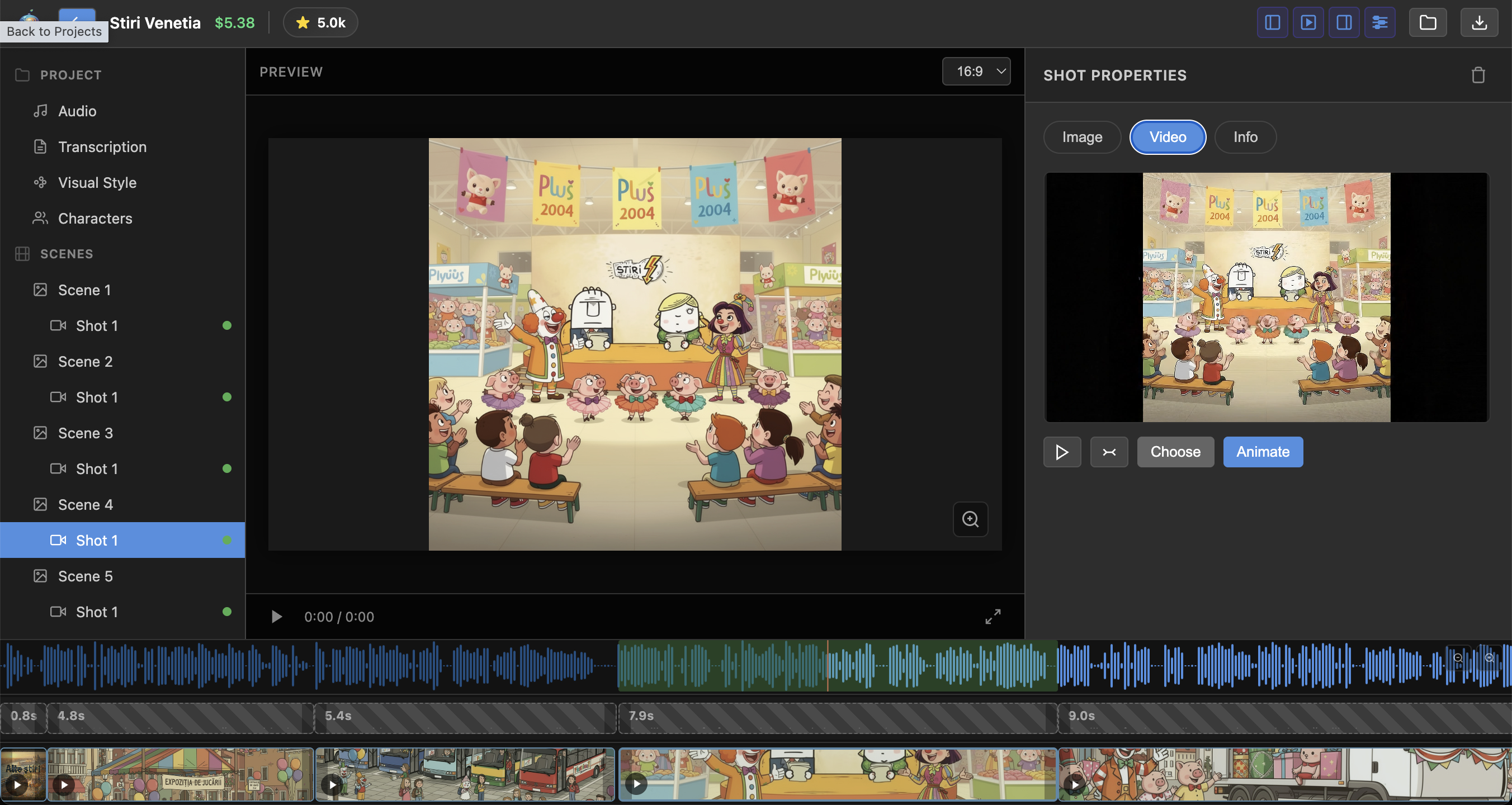The height and width of the screenshot is (805, 1512).
Task: Zoom in the timeline
Action: point(1489,658)
